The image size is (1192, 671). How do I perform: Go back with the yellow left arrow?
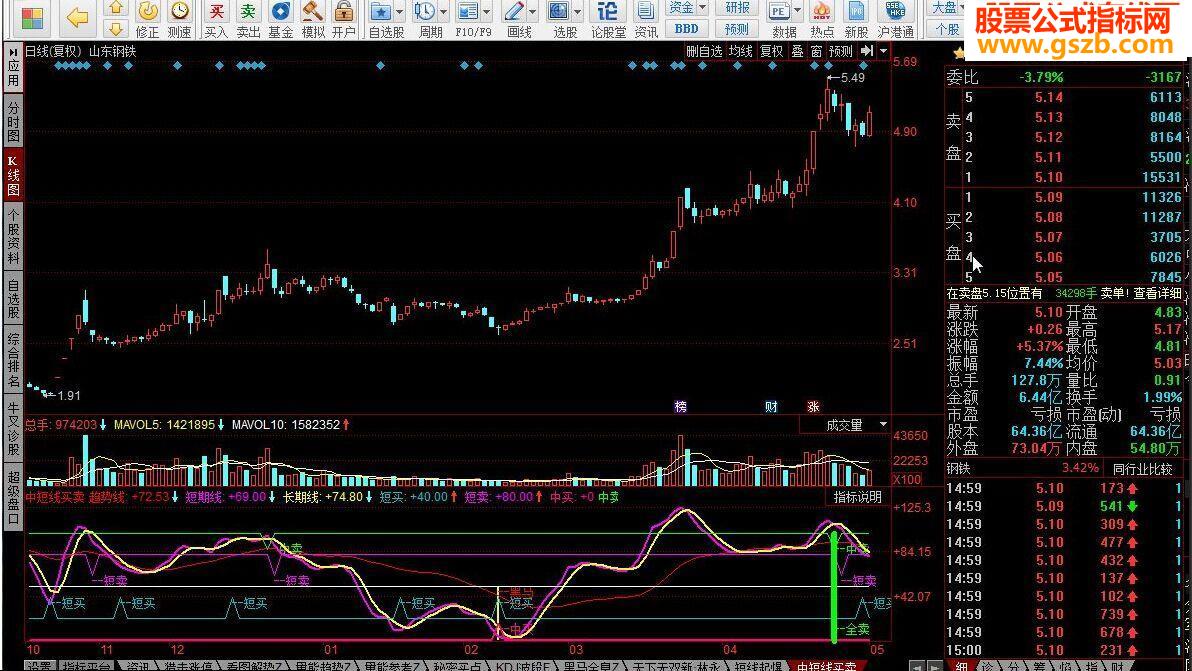(78, 17)
